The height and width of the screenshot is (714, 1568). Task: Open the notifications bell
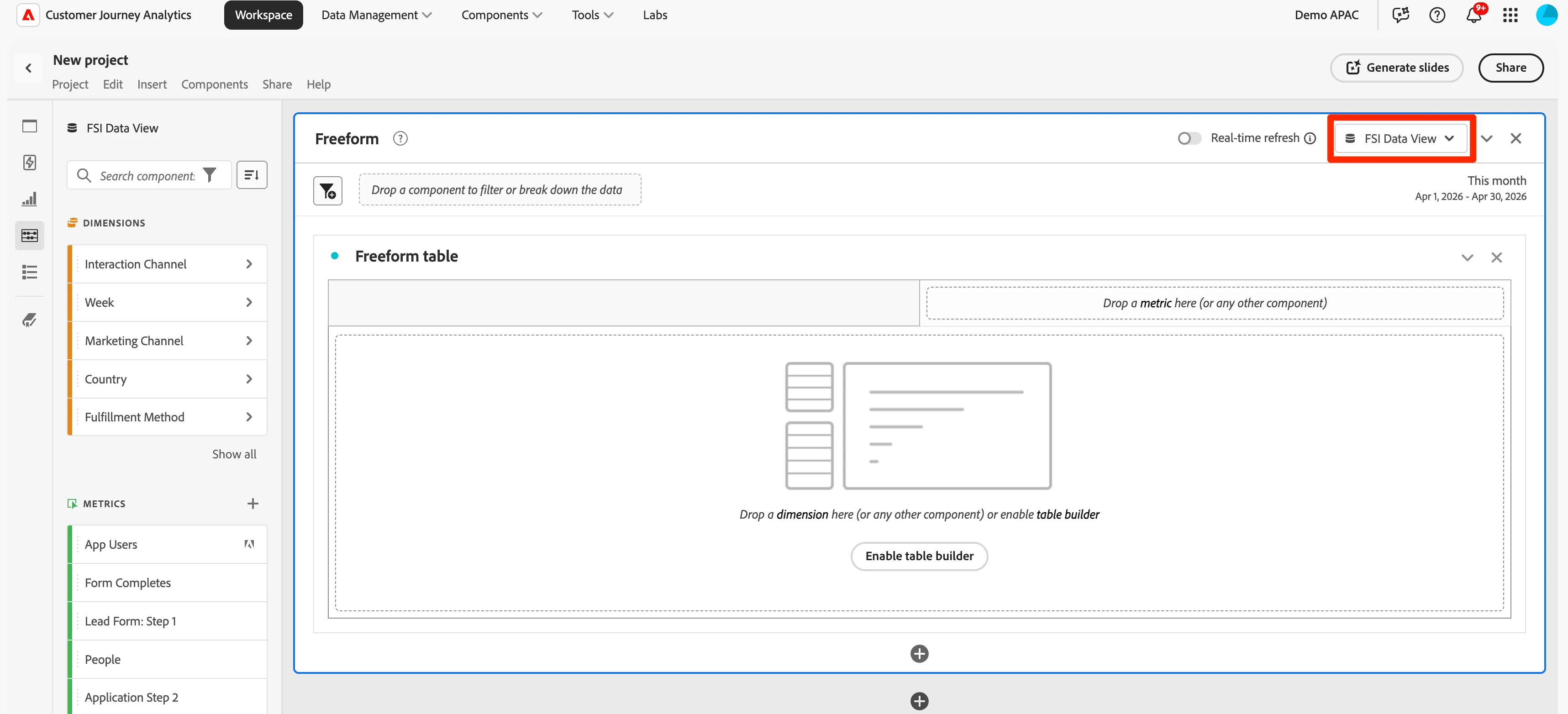(x=1473, y=15)
